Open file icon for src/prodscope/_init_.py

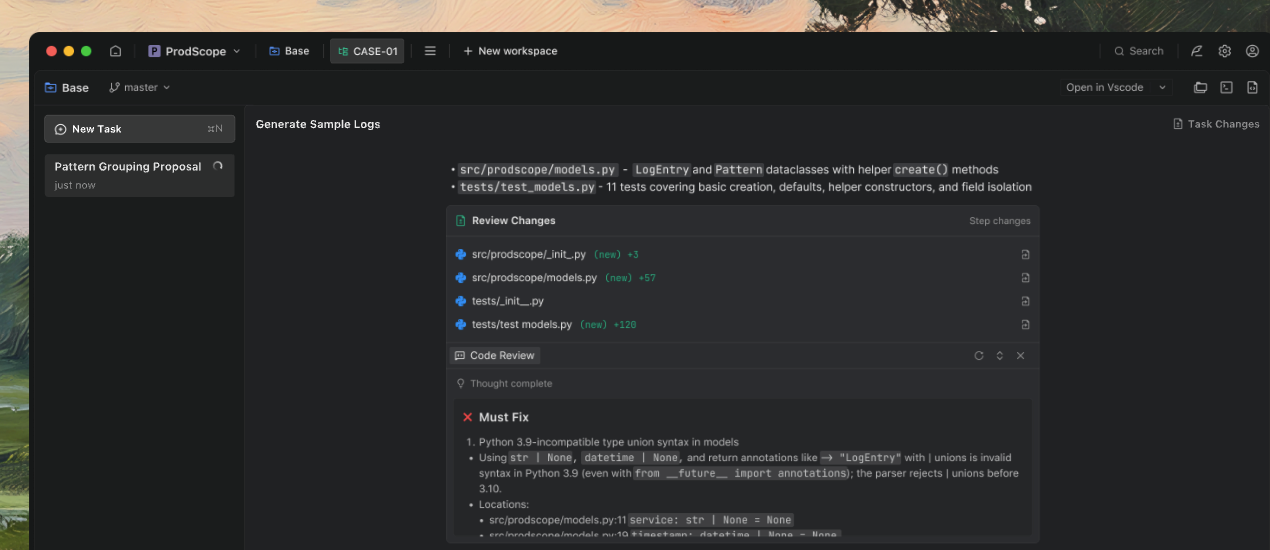coord(1025,254)
